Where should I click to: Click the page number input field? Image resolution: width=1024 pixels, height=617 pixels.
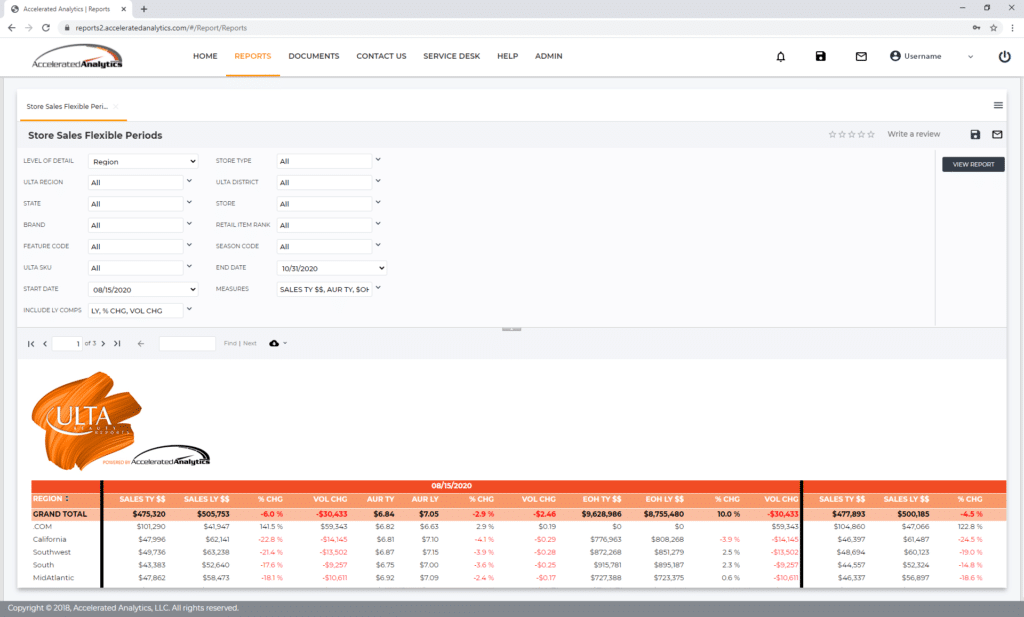(x=66, y=342)
